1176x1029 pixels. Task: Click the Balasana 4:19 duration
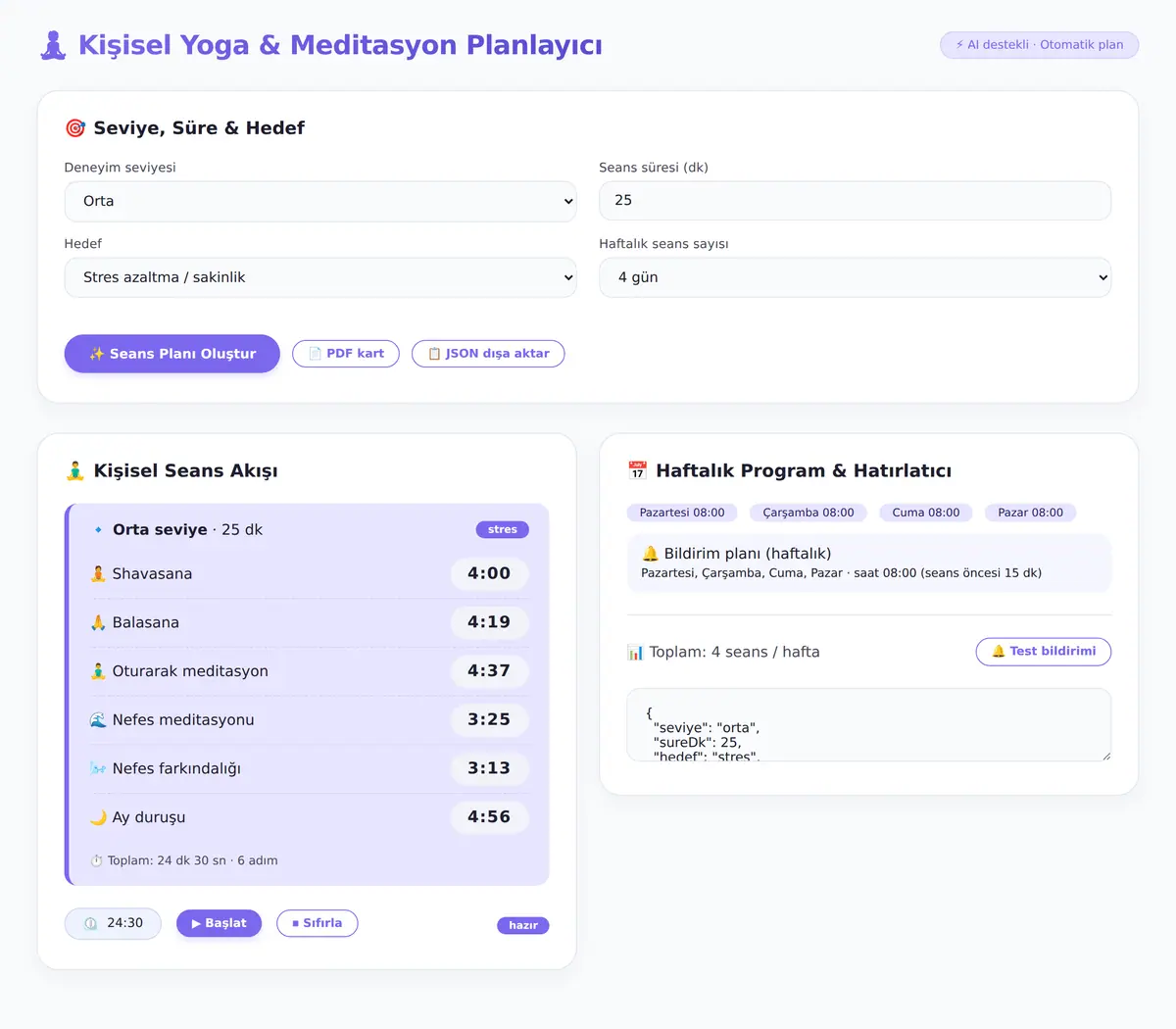coord(489,622)
